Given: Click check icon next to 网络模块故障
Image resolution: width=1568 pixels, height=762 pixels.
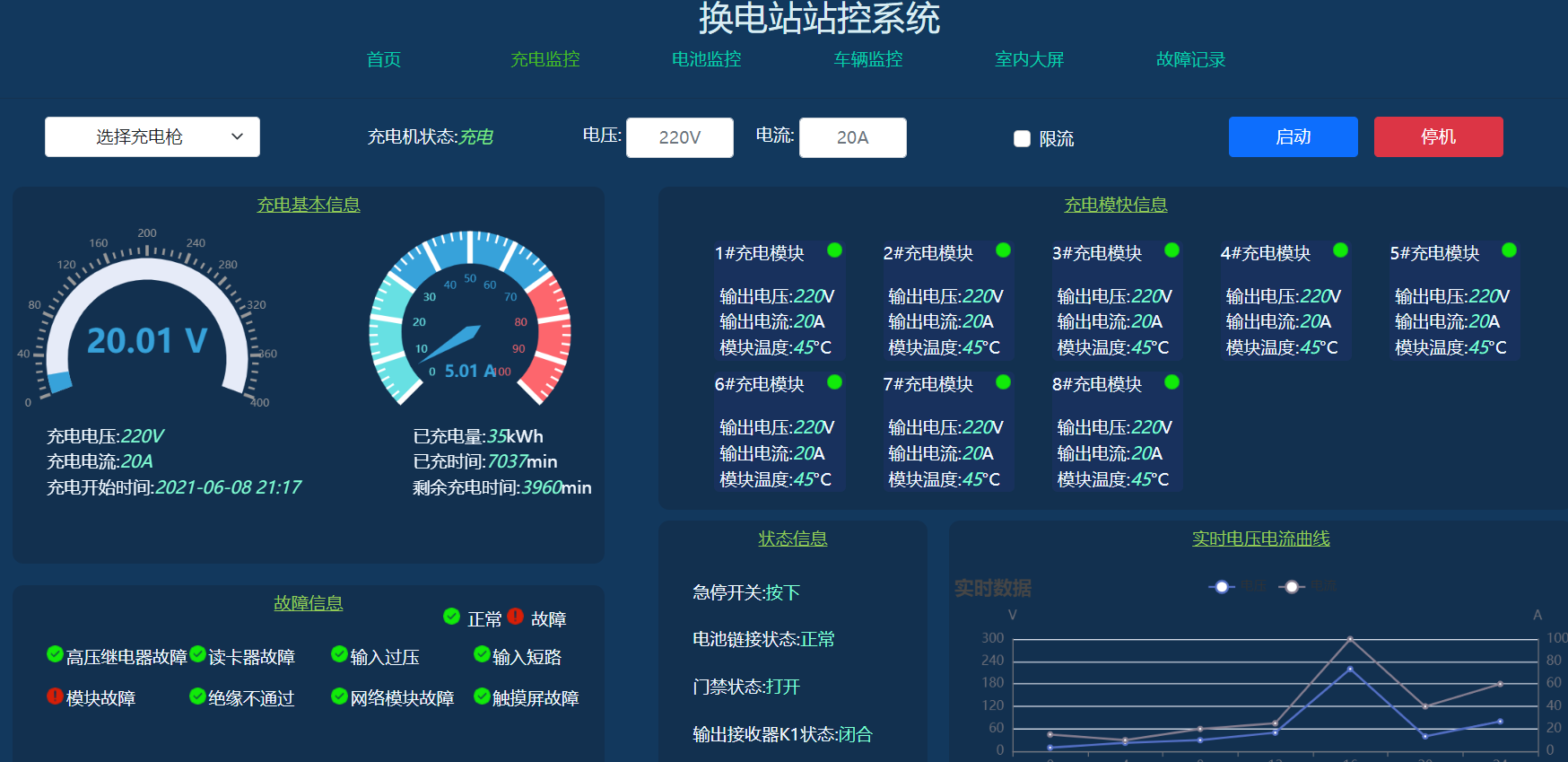Looking at the screenshot, I should coord(339,696).
